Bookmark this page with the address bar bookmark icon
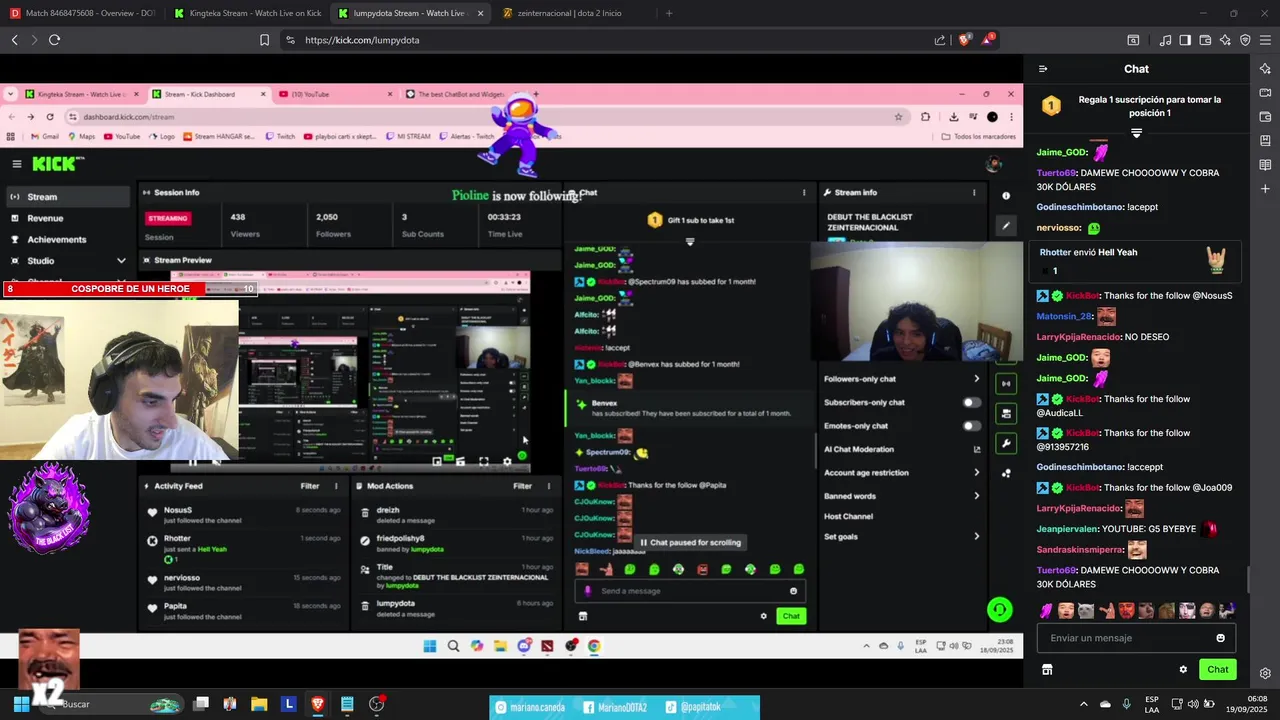Viewport: 1280px width, 720px height. [x=265, y=40]
